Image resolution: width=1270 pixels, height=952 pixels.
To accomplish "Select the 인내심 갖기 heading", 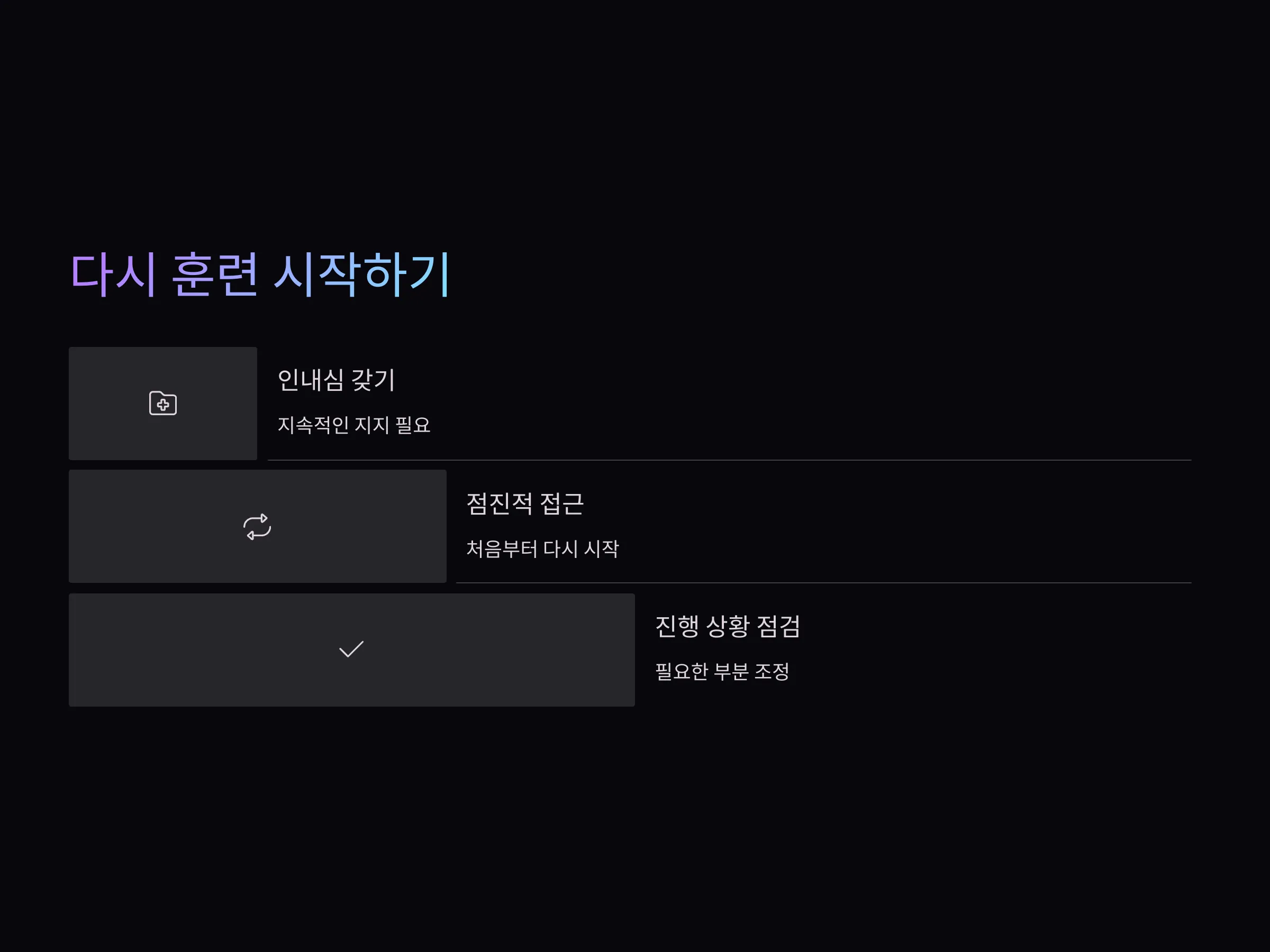I will (x=337, y=380).
